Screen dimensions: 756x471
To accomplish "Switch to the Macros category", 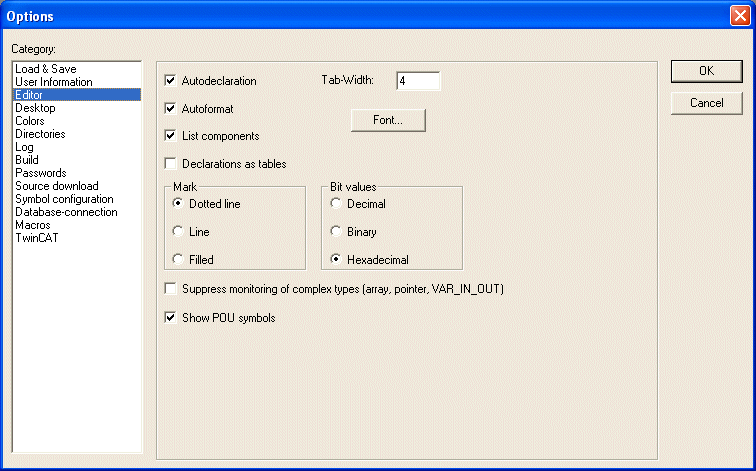I will (77, 225).
